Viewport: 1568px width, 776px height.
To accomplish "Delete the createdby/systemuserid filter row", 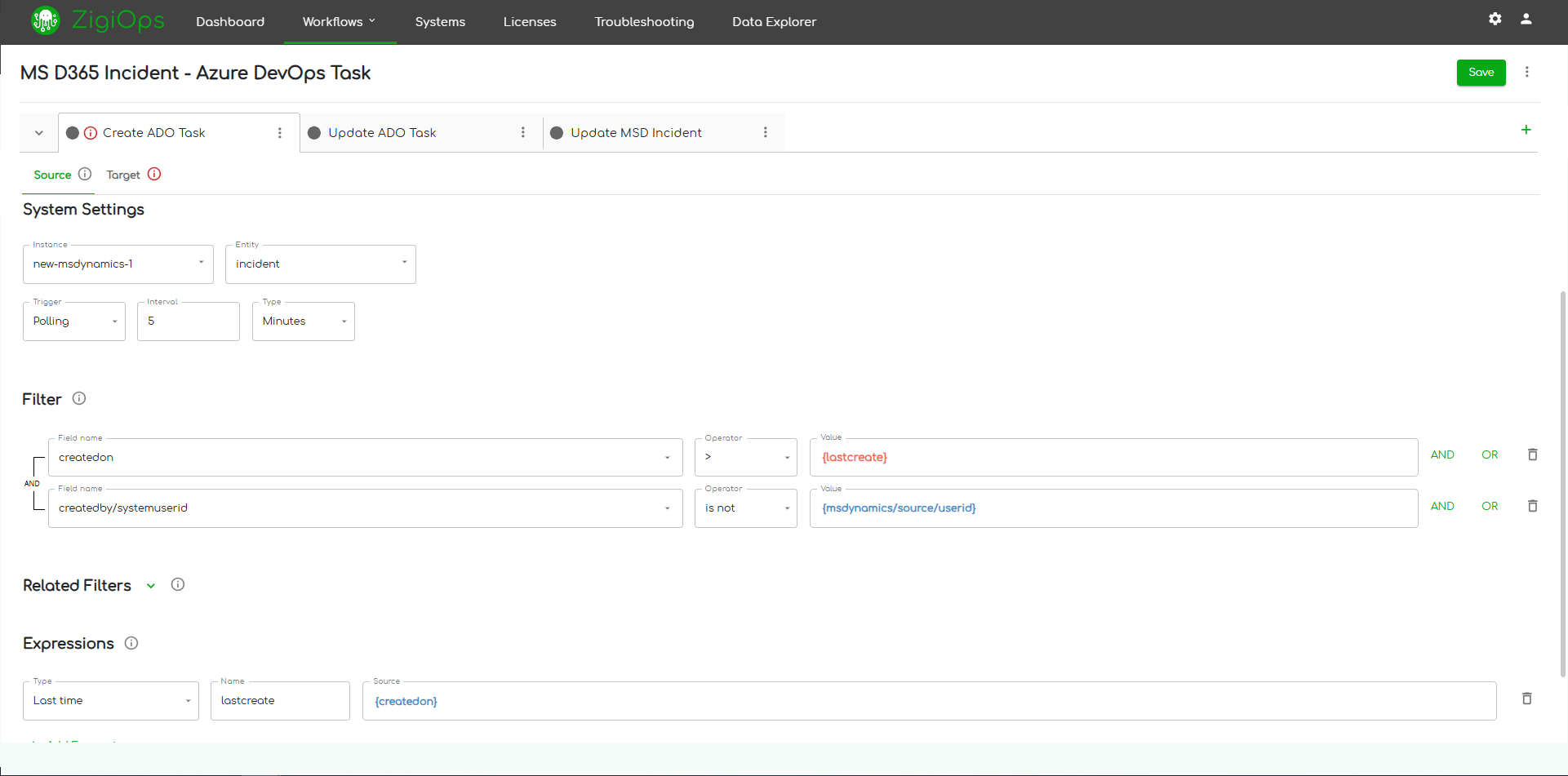I will tap(1532, 506).
